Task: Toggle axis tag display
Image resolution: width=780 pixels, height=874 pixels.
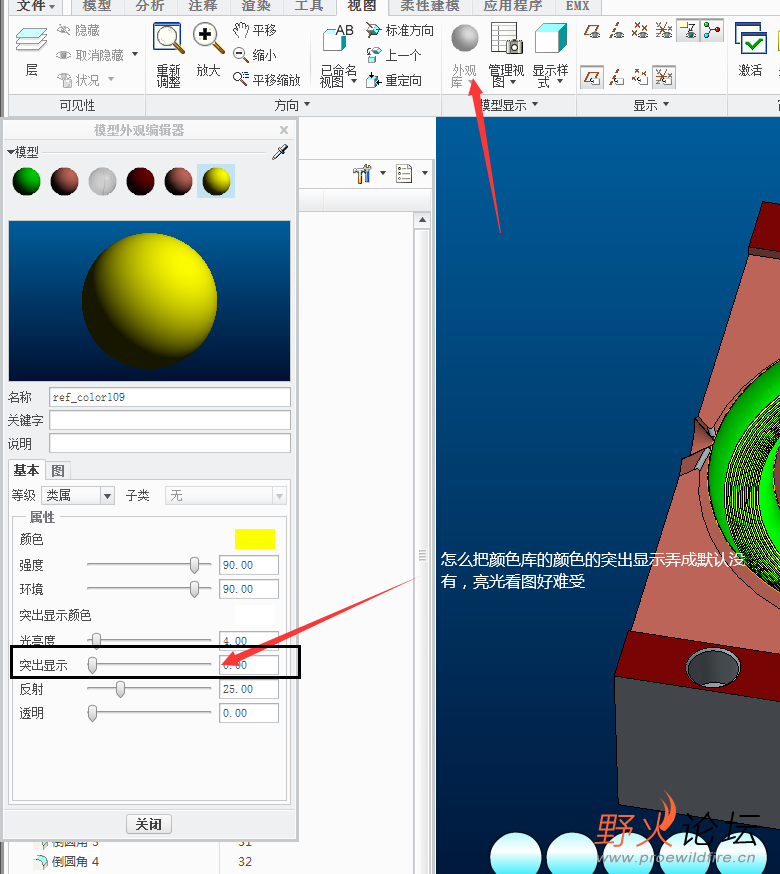Action: point(616,77)
